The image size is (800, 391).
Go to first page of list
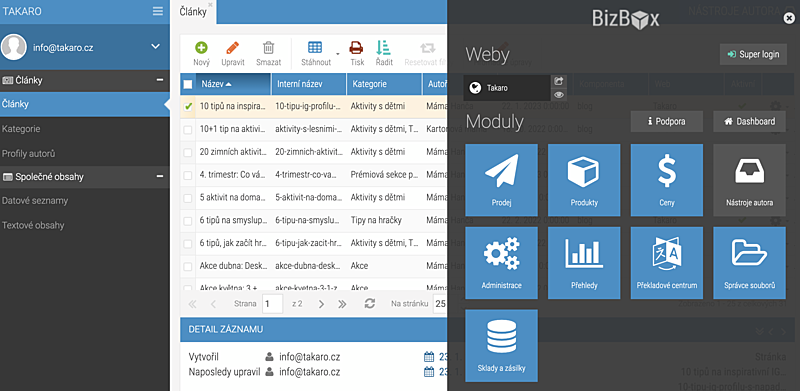[x=192, y=304]
